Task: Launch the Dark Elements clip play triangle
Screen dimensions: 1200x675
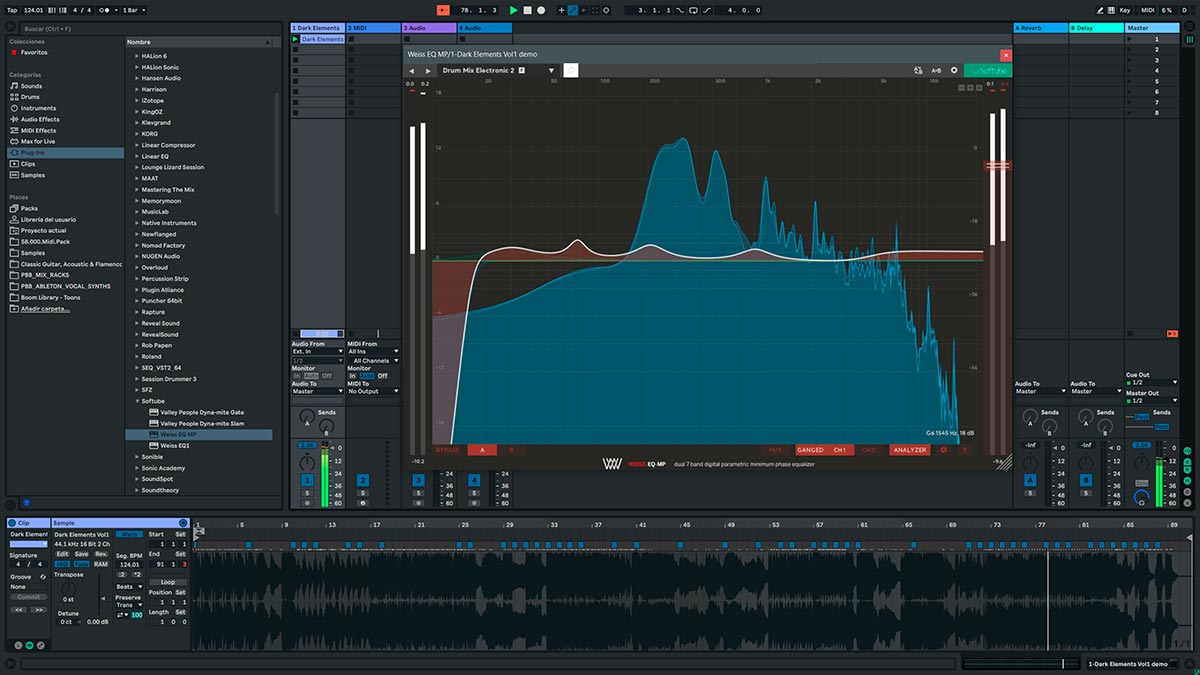Action: pos(296,39)
